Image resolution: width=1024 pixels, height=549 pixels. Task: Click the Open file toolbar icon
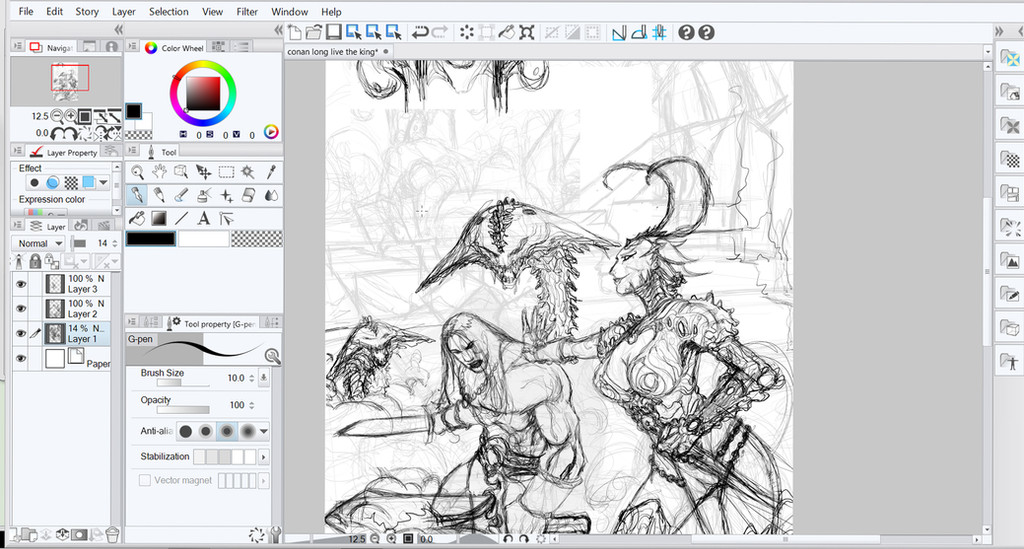314,32
